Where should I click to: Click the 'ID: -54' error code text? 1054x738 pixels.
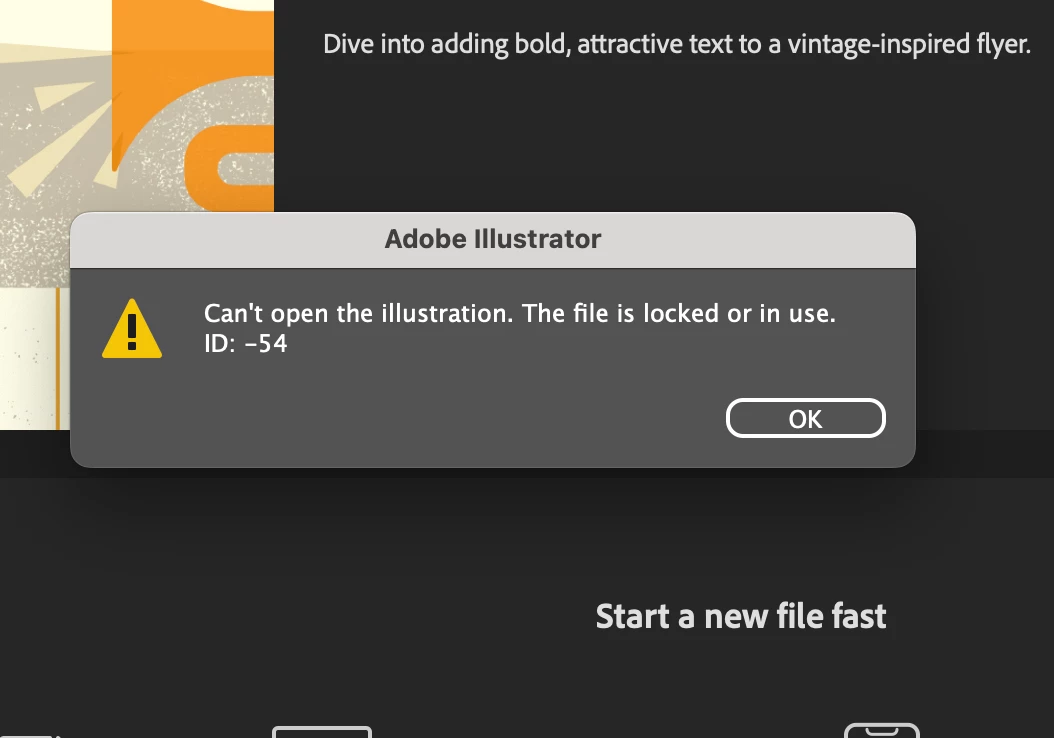click(246, 343)
